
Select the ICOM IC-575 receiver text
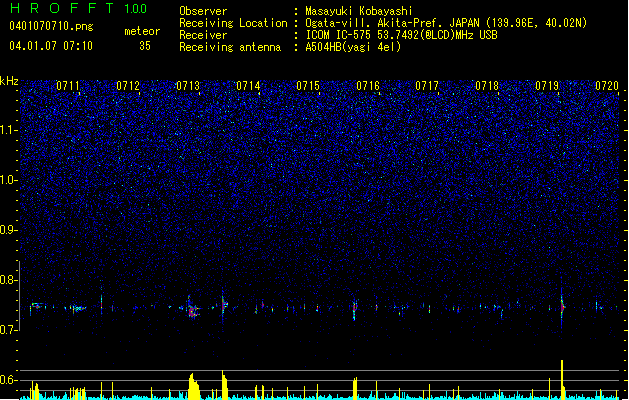point(401,35)
